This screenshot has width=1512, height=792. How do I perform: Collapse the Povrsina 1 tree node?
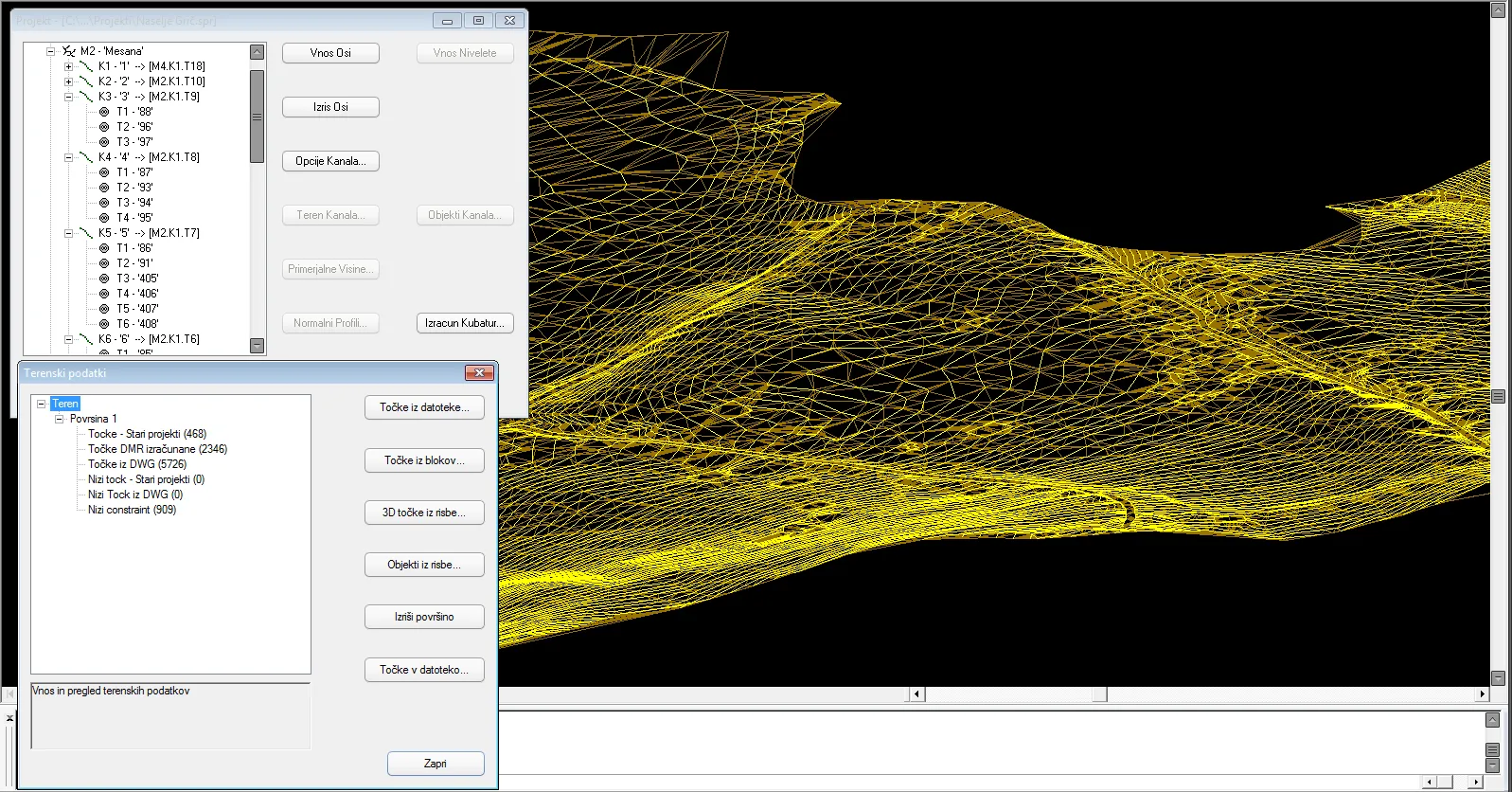pyautogui.click(x=59, y=419)
